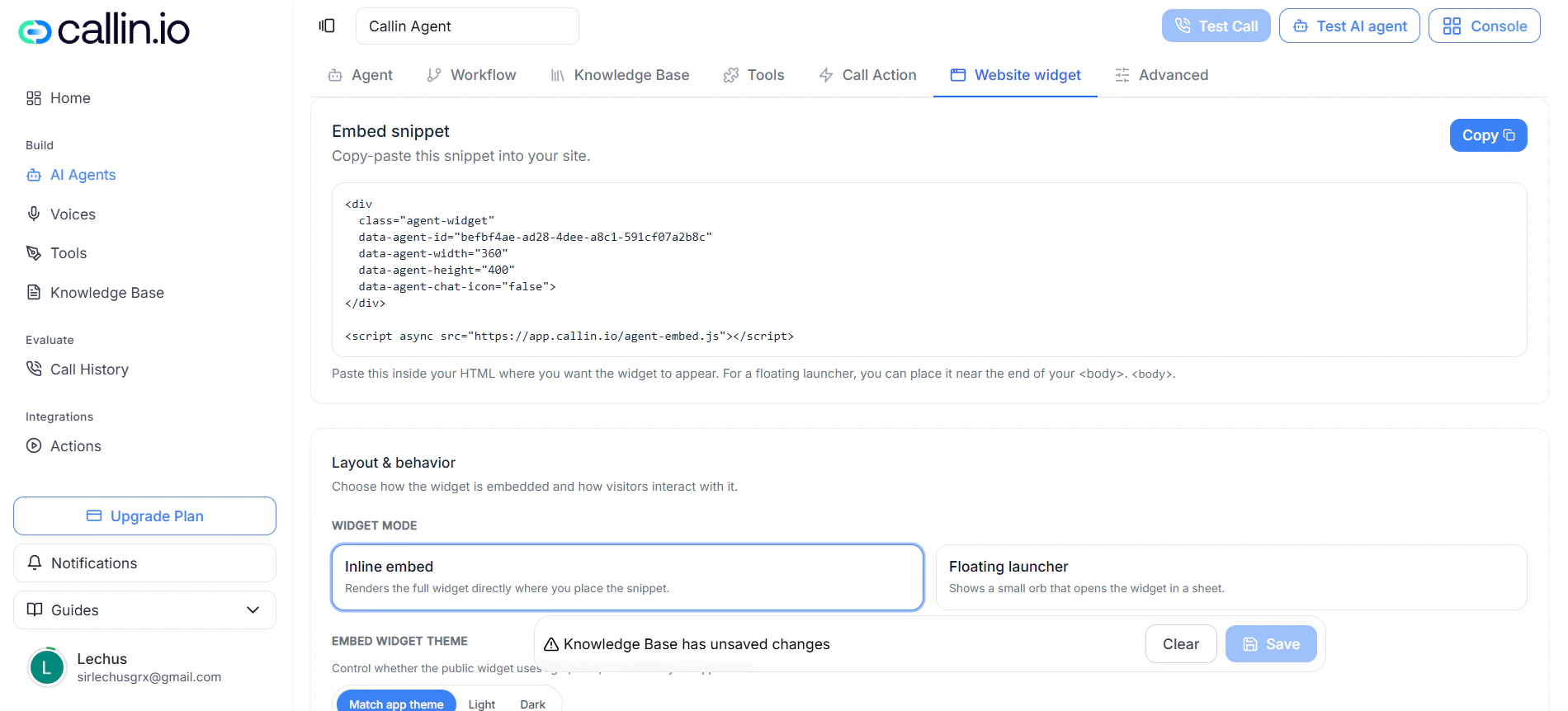
Task: Select the Inline embed widget mode
Action: point(627,577)
